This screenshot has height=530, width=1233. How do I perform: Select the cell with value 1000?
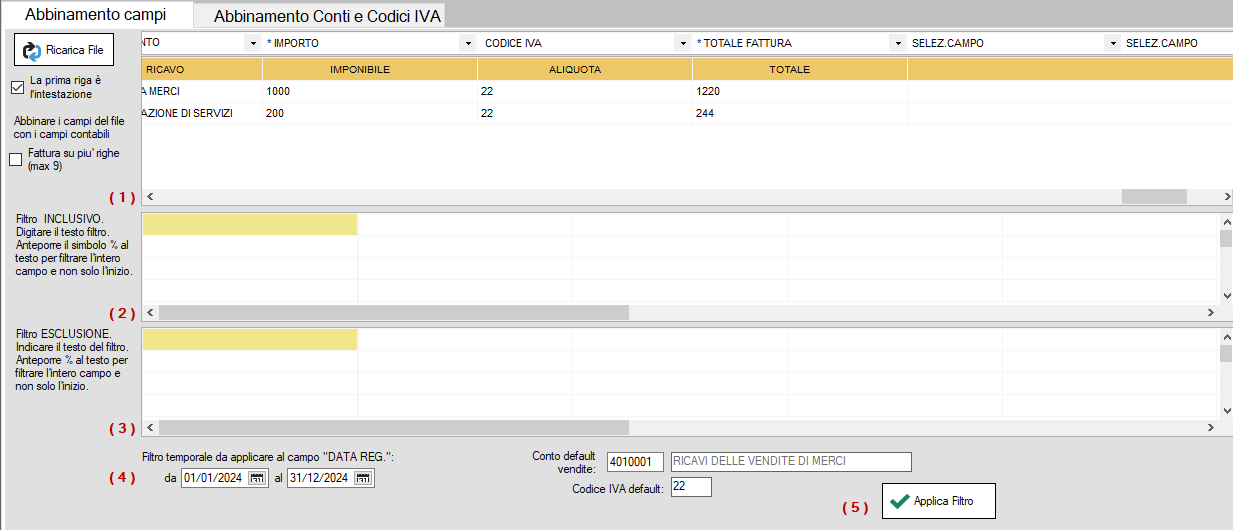[370, 91]
